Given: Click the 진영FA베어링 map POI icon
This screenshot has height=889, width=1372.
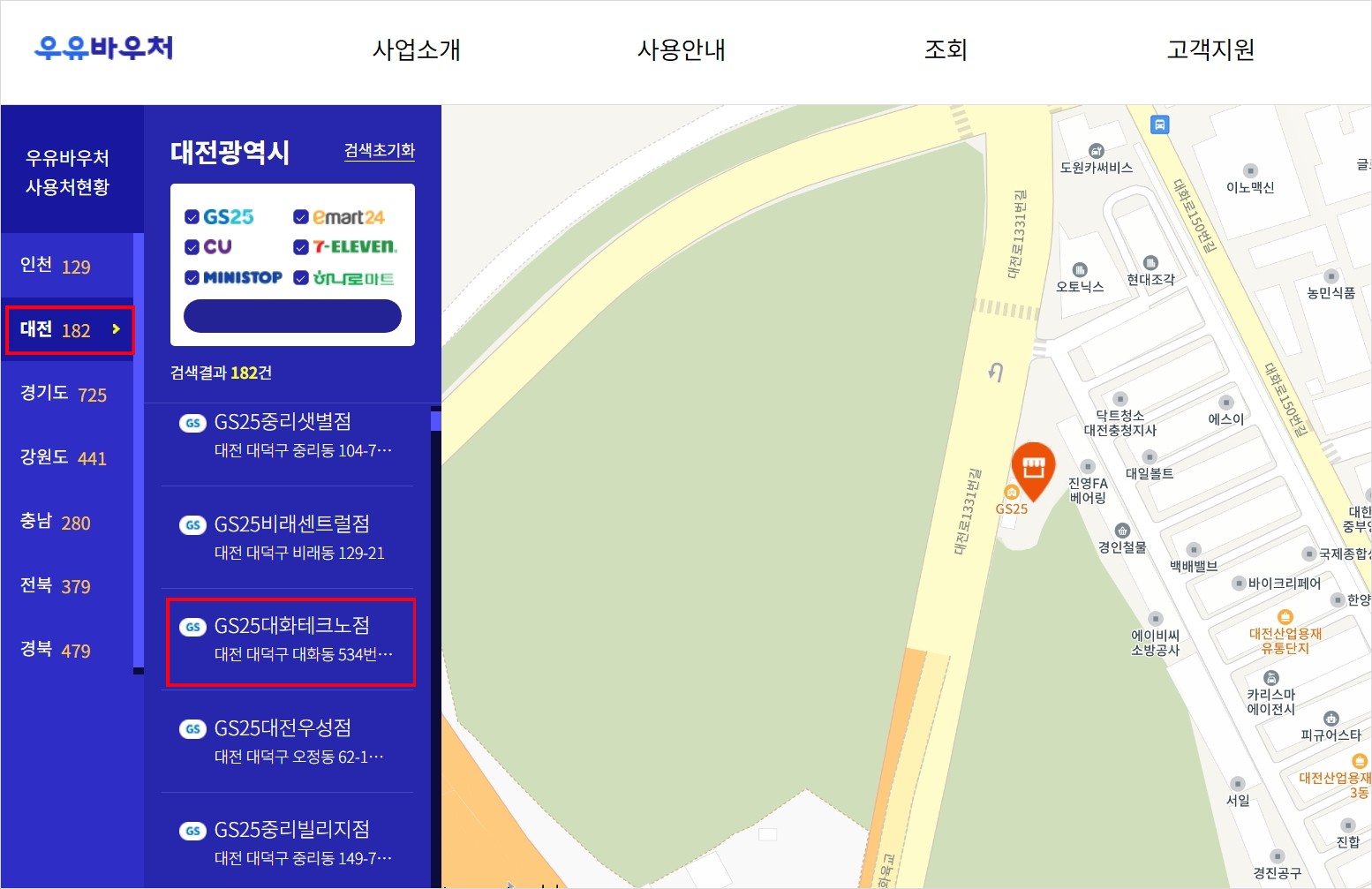Looking at the screenshot, I should [1088, 466].
